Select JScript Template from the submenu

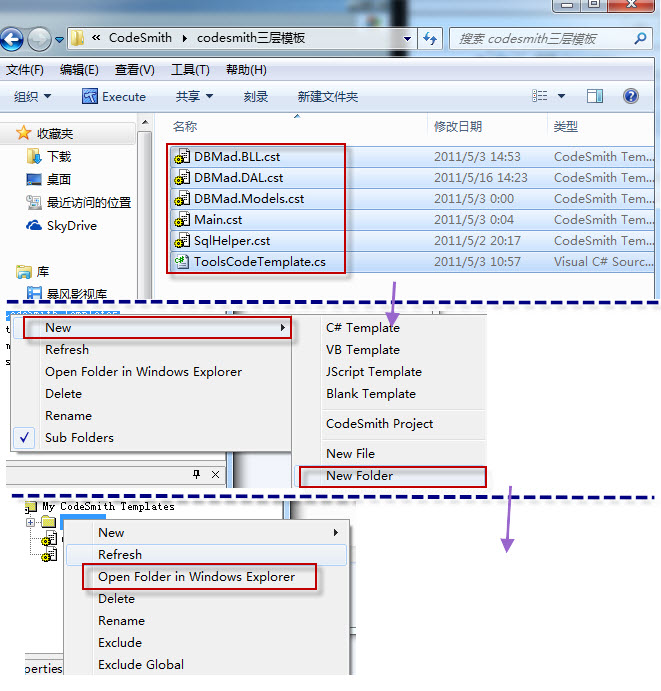(x=374, y=372)
